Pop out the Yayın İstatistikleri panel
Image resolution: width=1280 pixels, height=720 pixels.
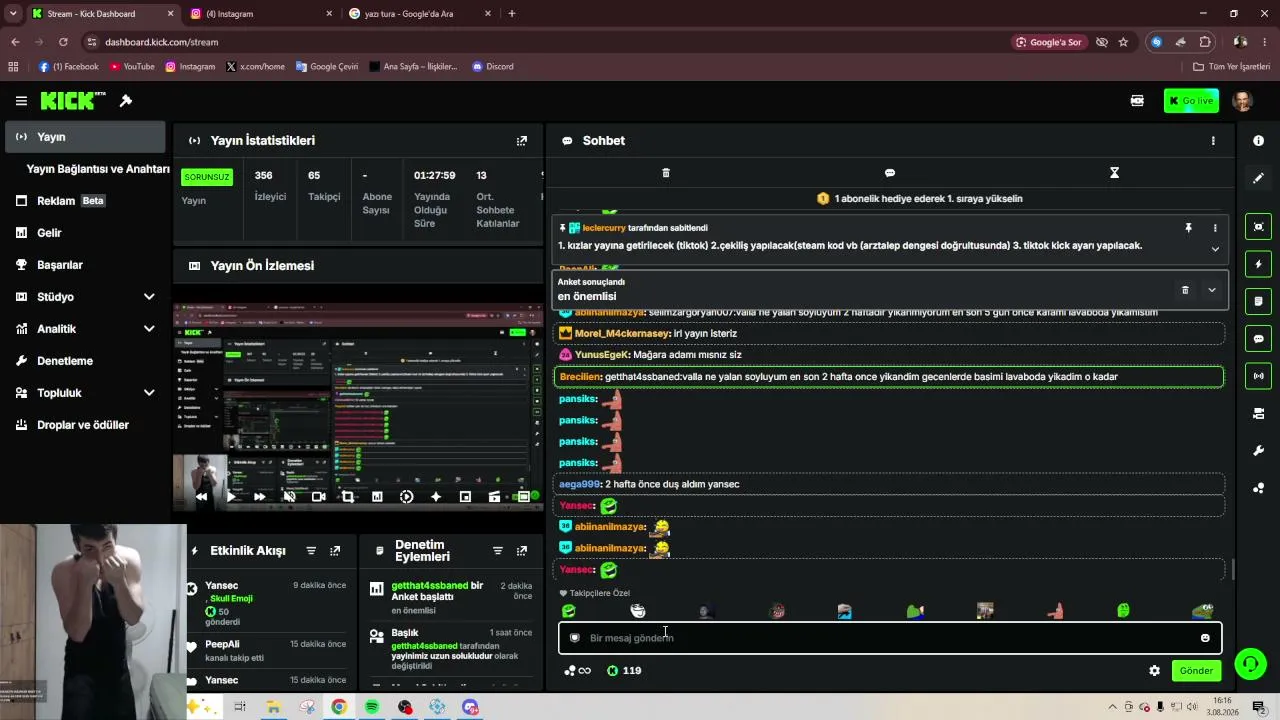pos(521,141)
